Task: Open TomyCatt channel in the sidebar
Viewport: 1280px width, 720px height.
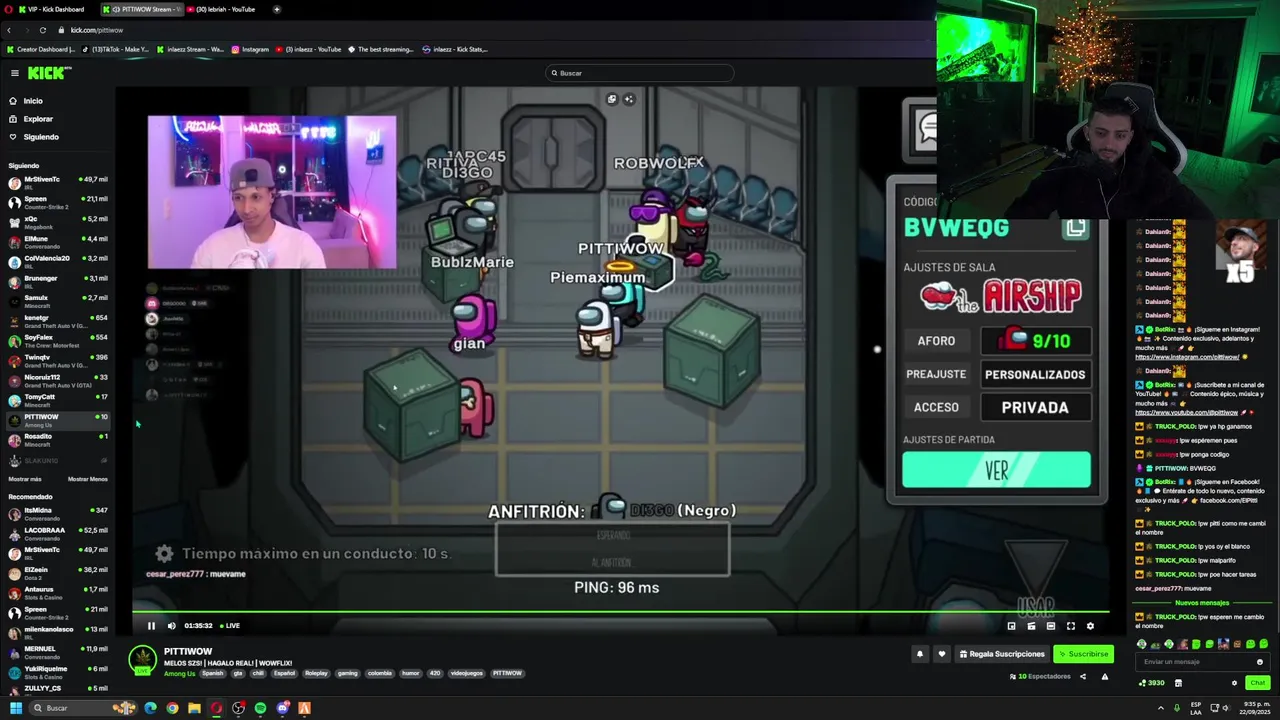Action: pos(57,400)
